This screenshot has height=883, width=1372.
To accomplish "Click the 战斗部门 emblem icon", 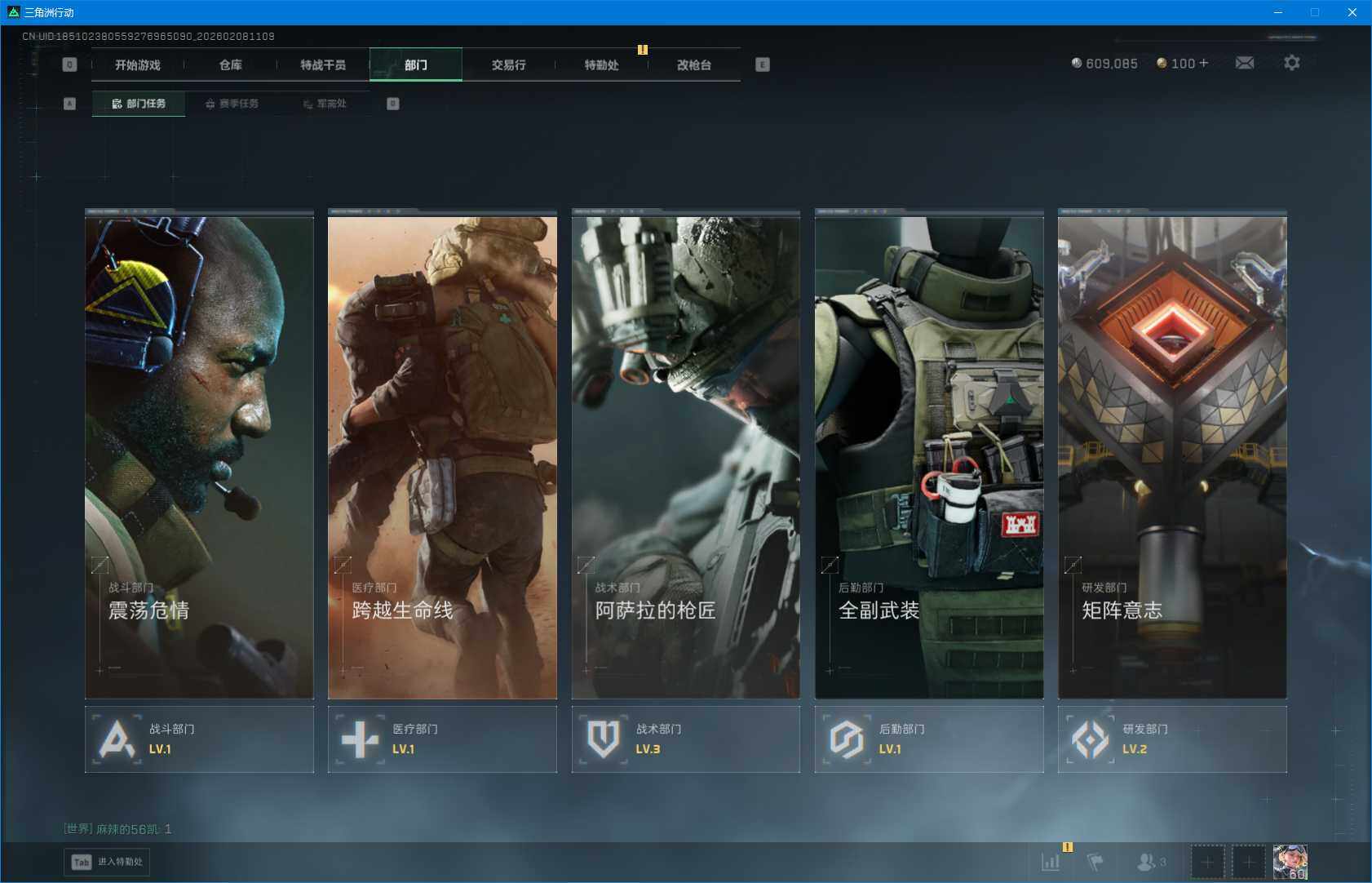I will click(x=117, y=739).
